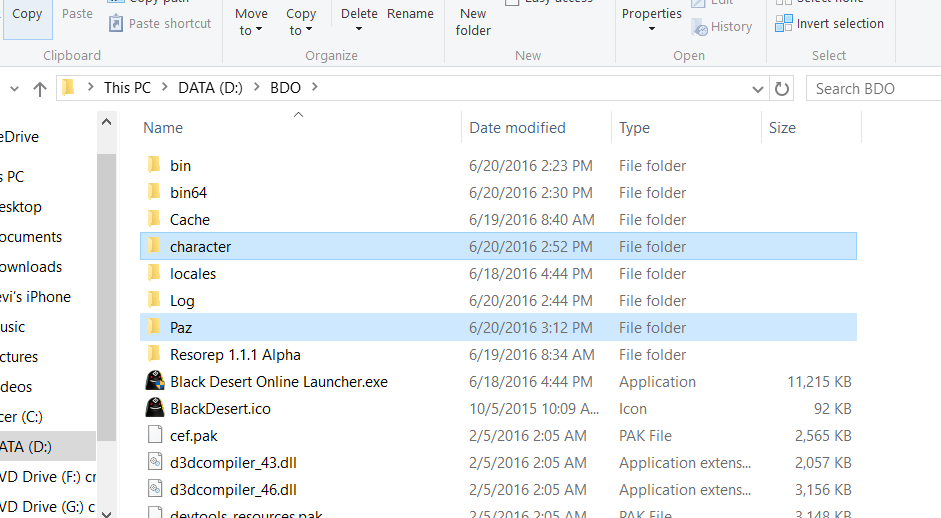The width and height of the screenshot is (941, 518).
Task: Click the Rename button in the ribbon
Action: (410, 14)
